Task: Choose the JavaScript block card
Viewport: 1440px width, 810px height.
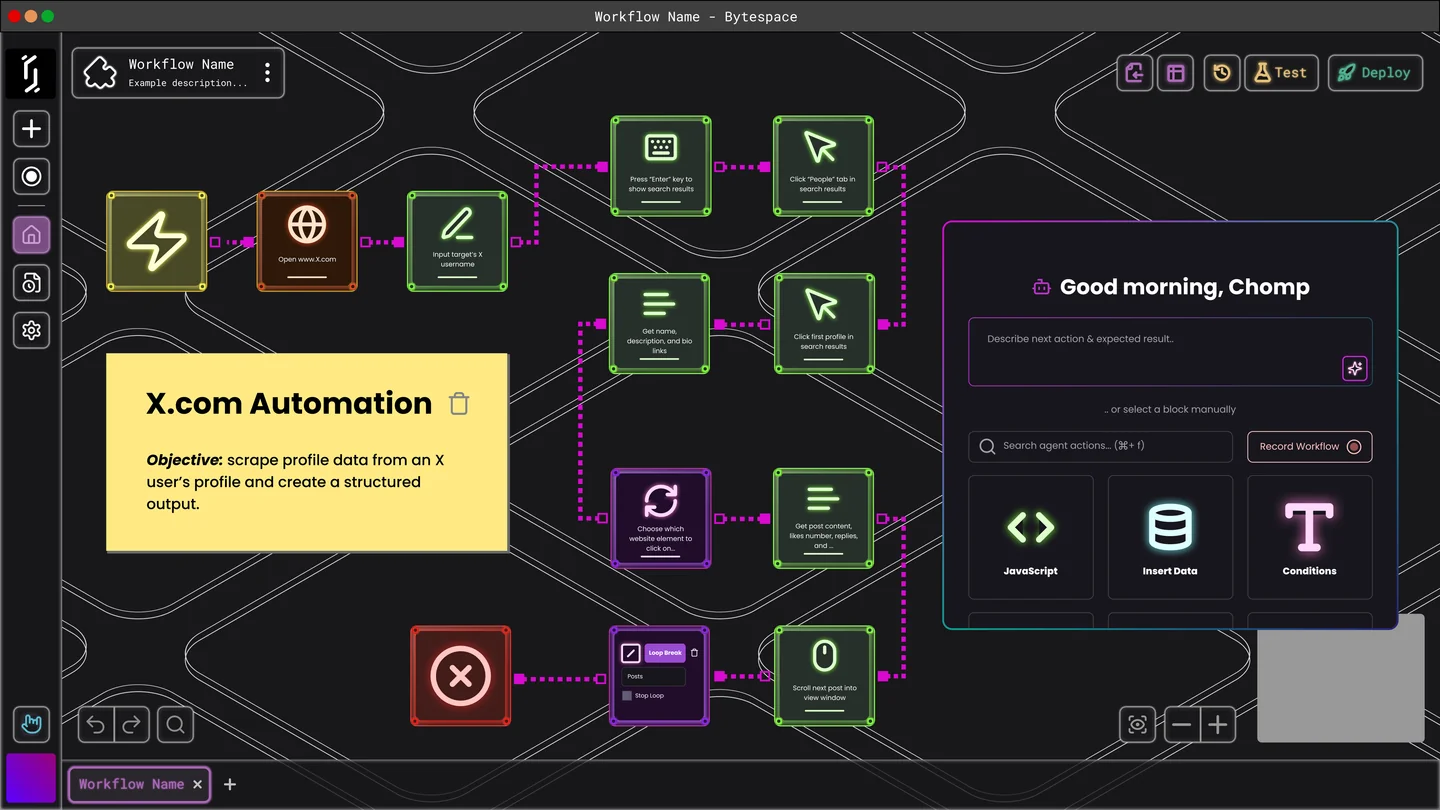Action: [1031, 537]
